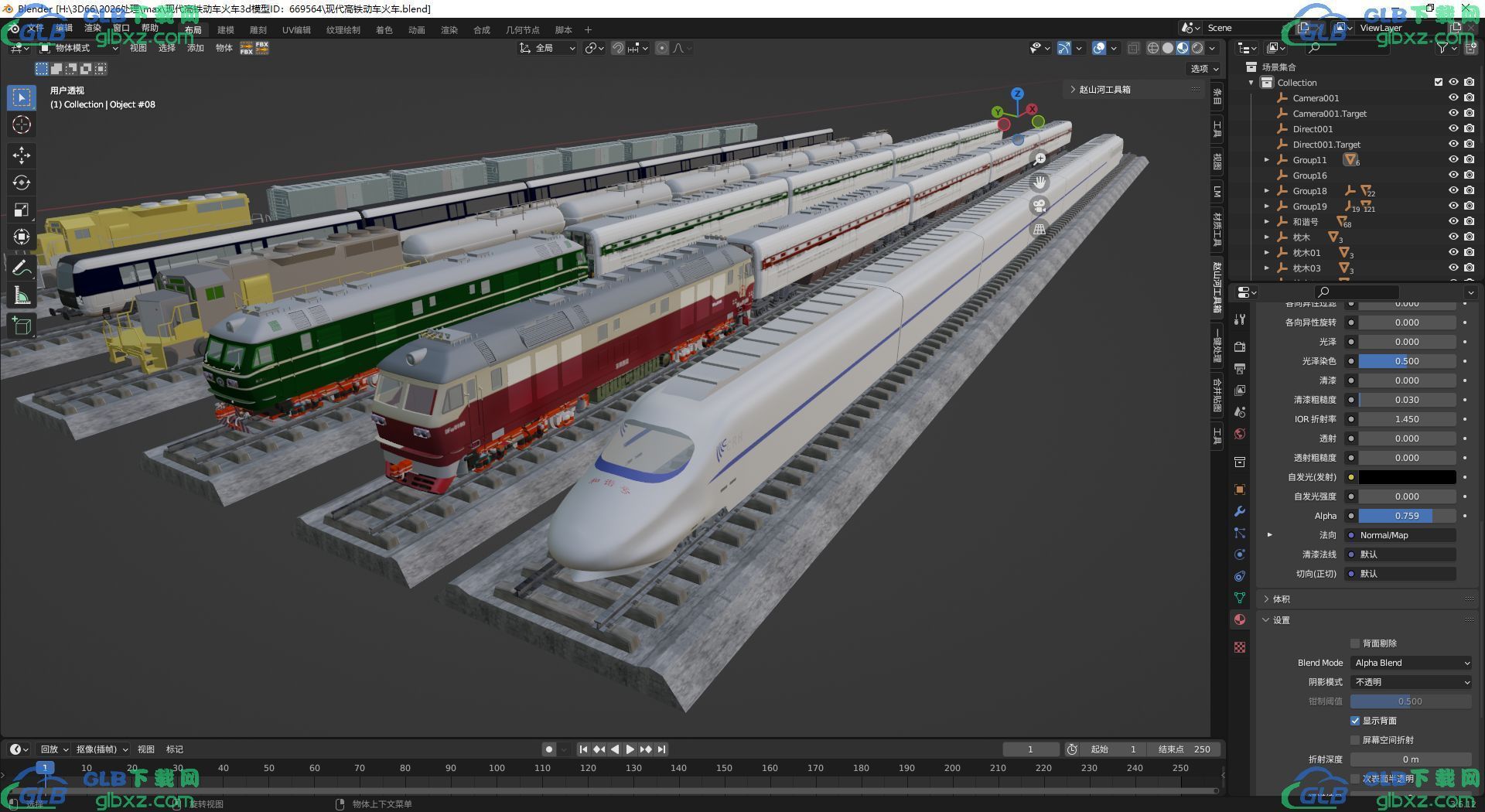Screen dimensions: 1485x812
Task: Click the zoom viewport magnifier icon
Action: coord(1039,159)
